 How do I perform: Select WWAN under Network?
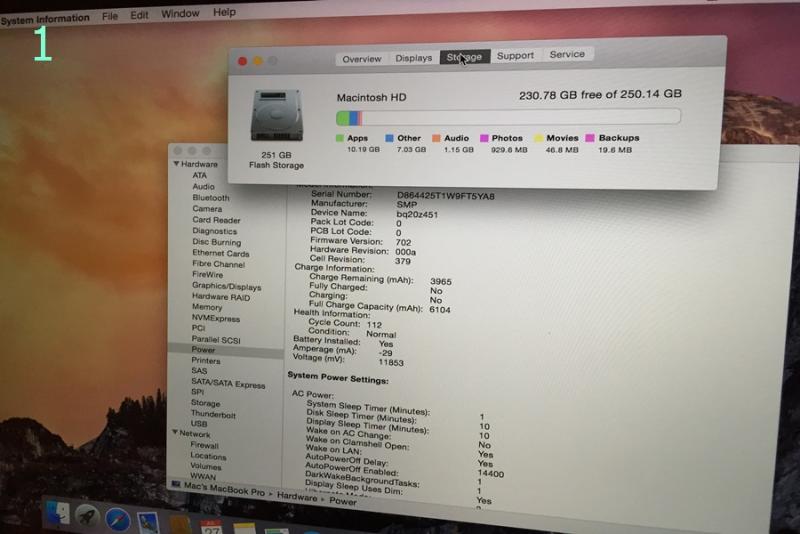(203, 476)
